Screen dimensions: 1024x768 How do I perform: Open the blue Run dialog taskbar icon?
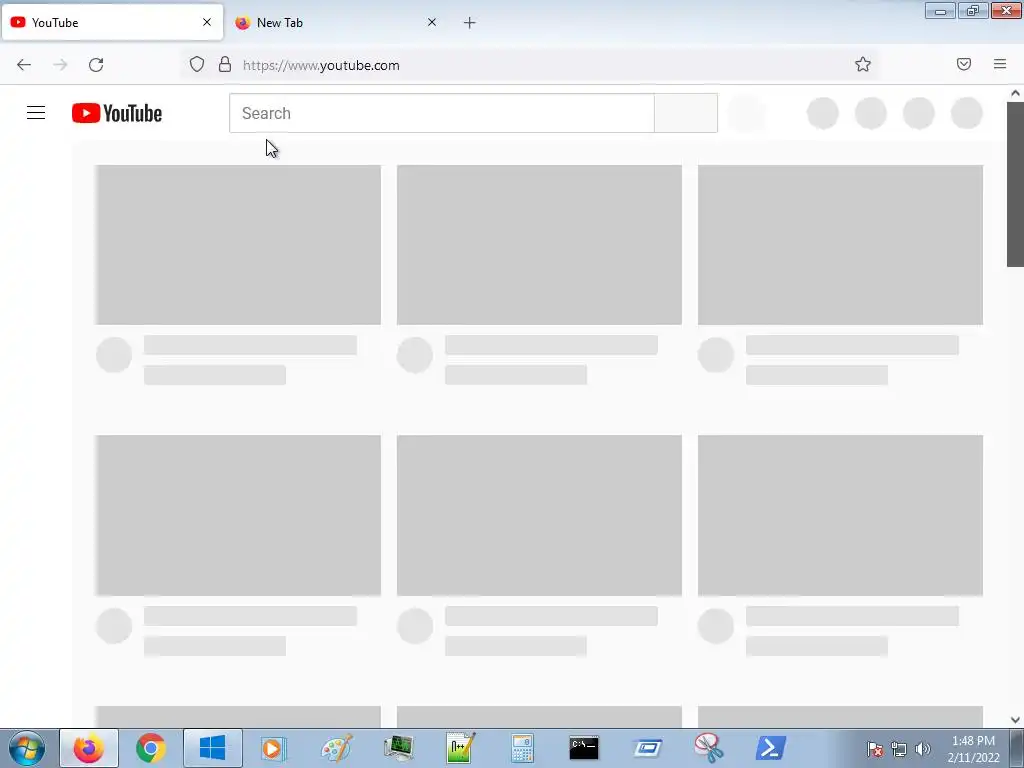point(647,748)
